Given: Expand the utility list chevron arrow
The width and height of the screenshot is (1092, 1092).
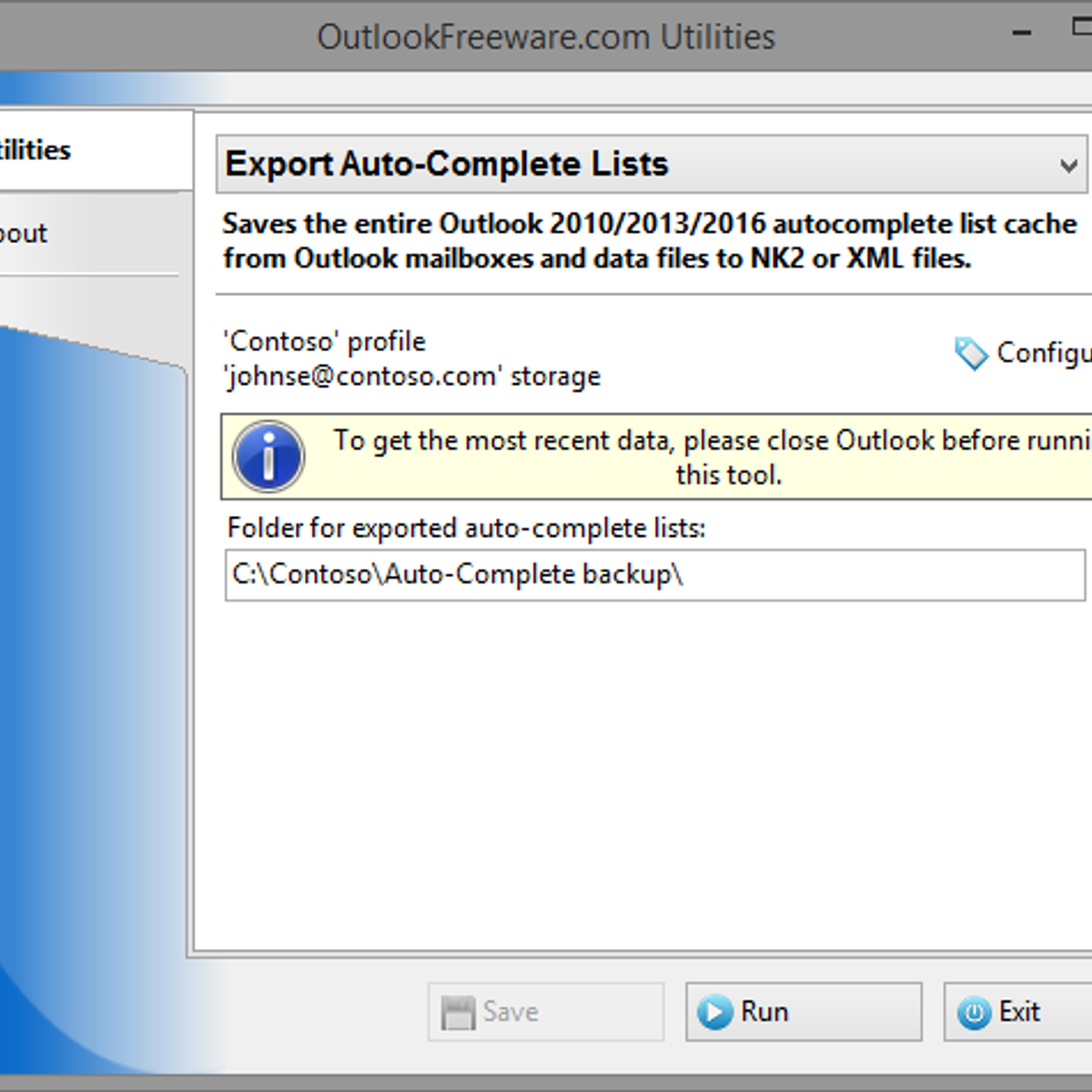Looking at the screenshot, I should (x=1068, y=166).
